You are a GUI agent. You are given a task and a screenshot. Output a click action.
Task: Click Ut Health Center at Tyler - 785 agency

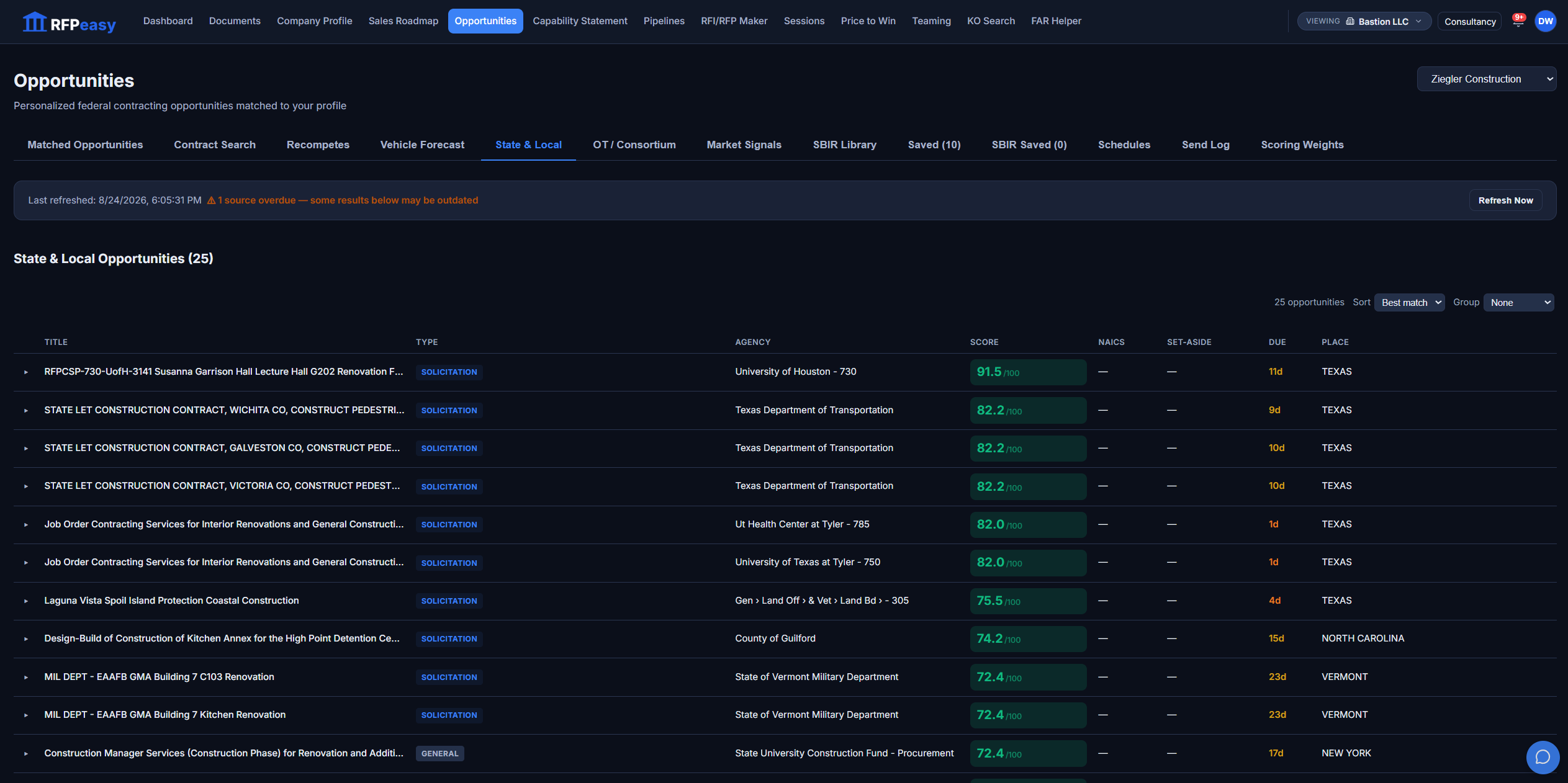tap(802, 524)
